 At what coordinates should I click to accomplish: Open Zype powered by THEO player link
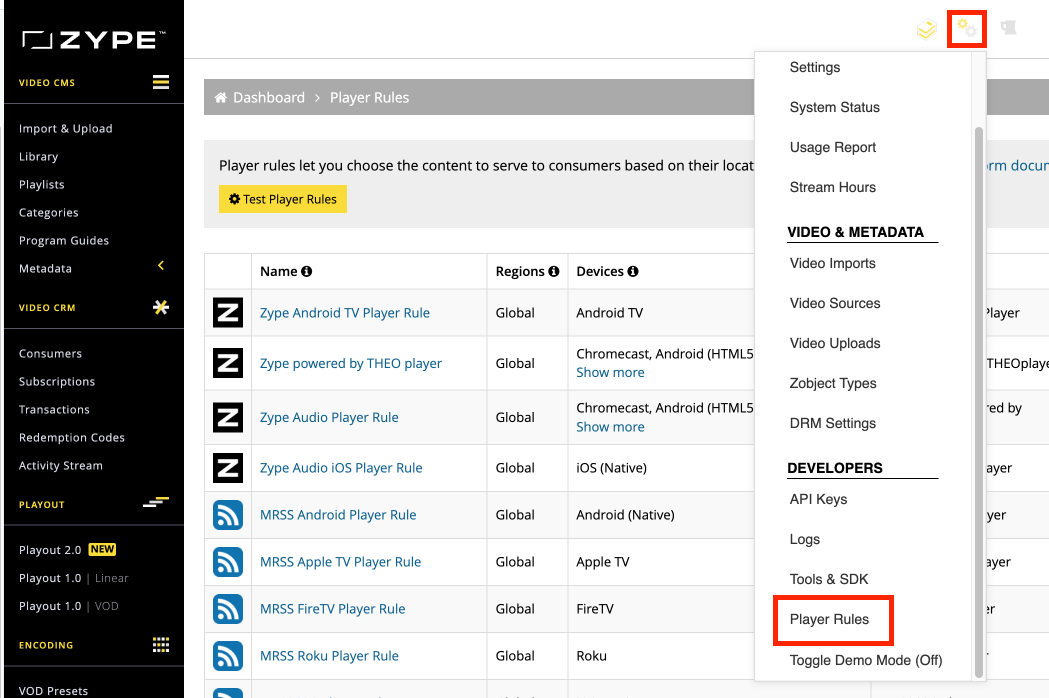[351, 363]
